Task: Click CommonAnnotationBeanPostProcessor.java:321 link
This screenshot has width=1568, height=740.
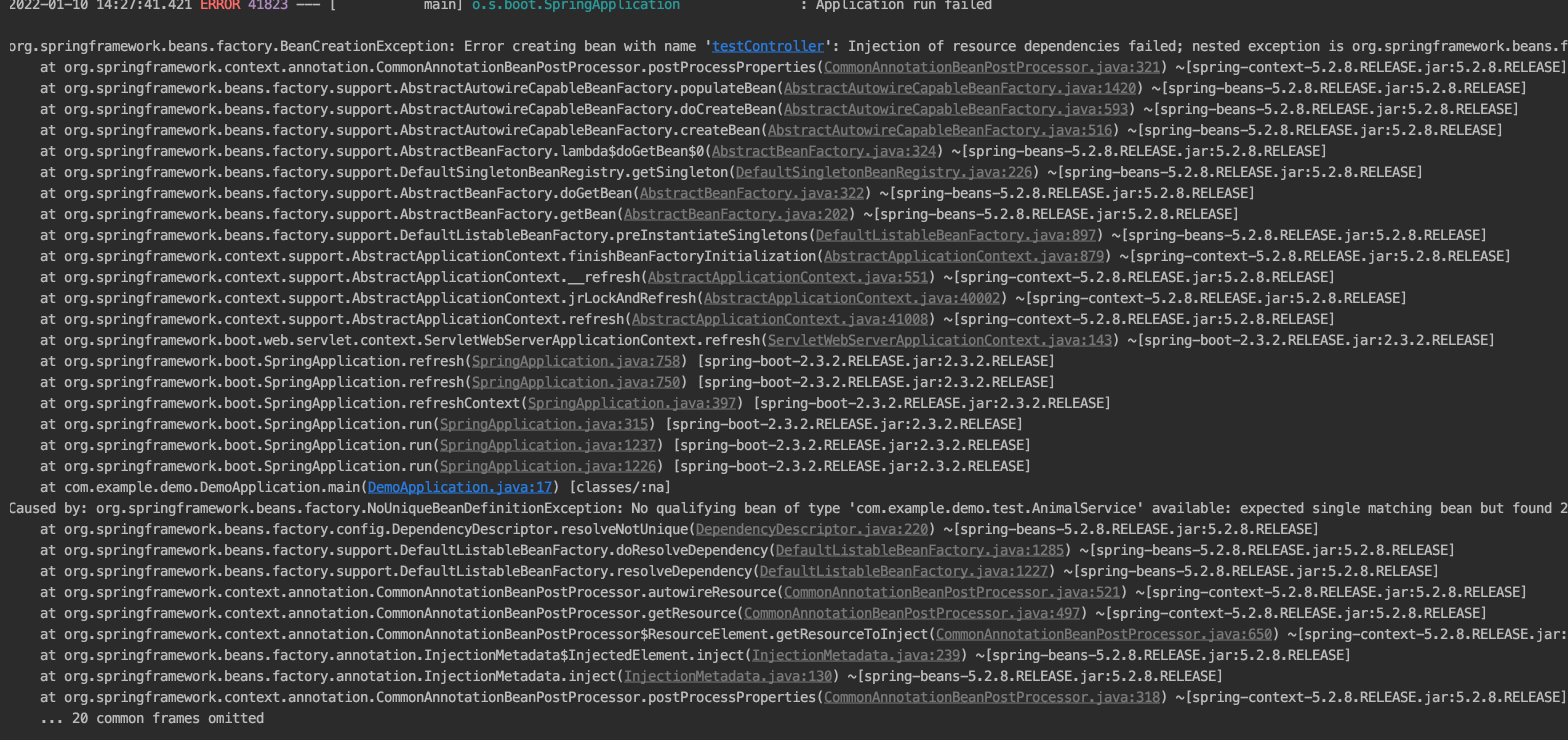Action: 991,67
